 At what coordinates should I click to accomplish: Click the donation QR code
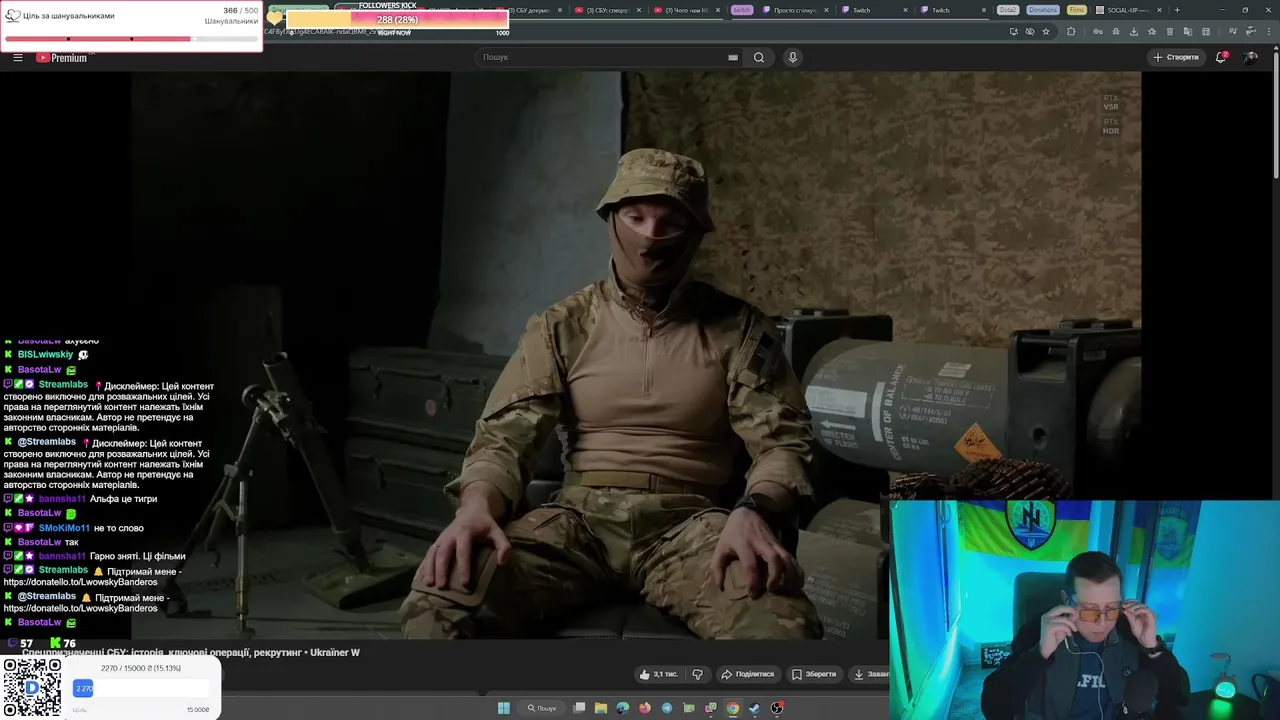coord(31,688)
